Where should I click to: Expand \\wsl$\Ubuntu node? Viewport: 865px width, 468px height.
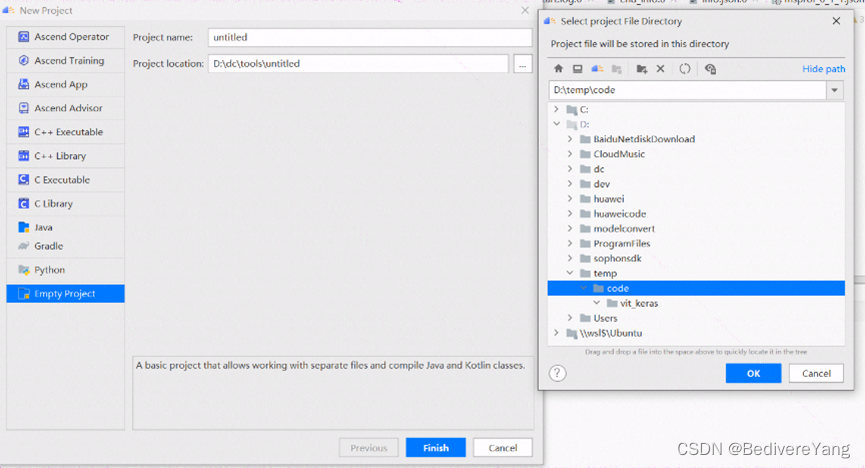pyautogui.click(x=556, y=333)
